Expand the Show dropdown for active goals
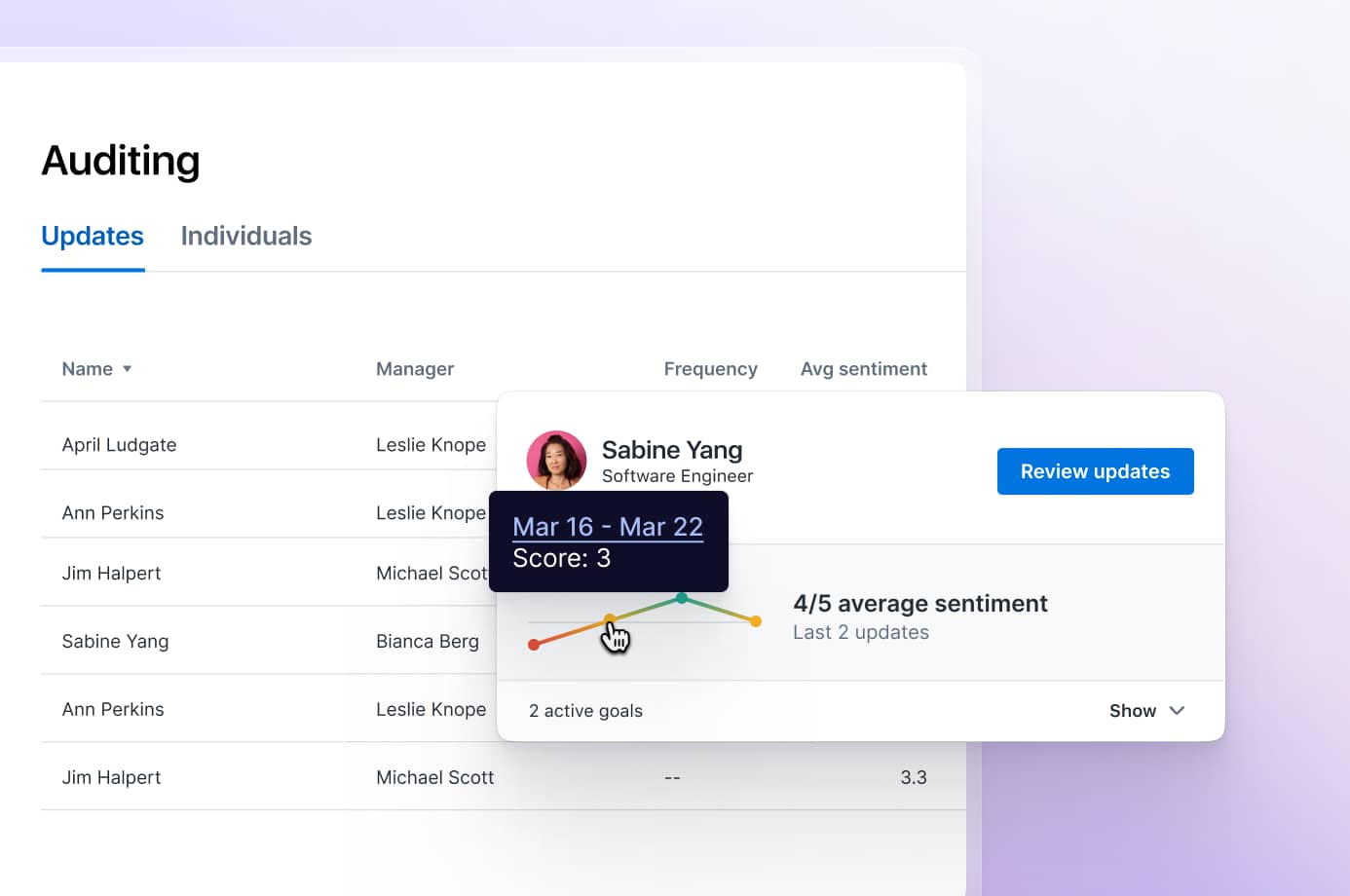Viewport: 1350px width, 896px height. coord(1146,710)
